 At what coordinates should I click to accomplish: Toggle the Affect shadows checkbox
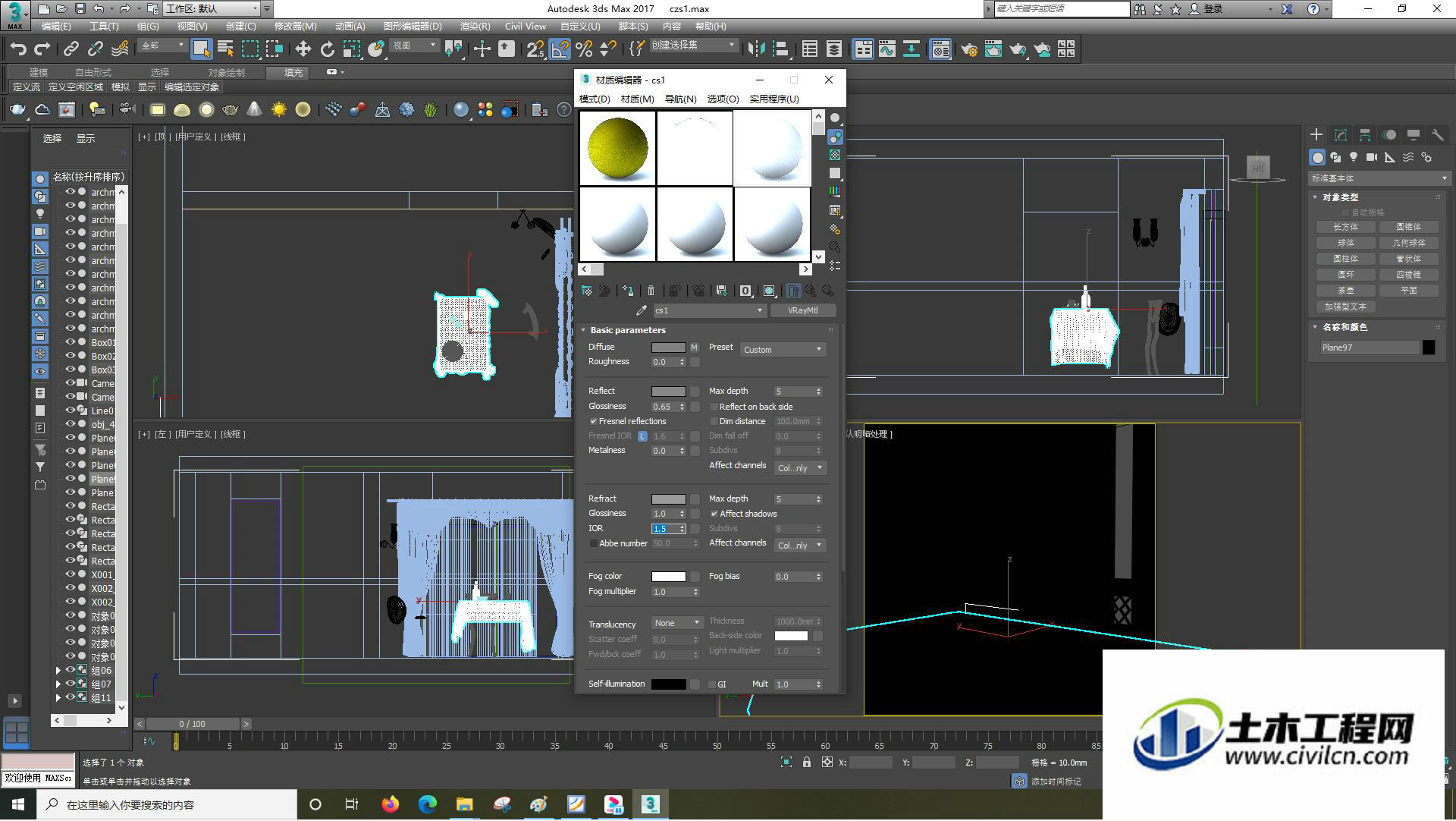(714, 514)
